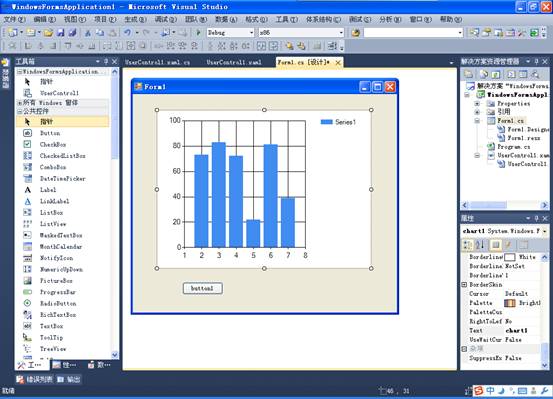This screenshot has width=553, height=399.
Task: Expand the 所有 Windows 窗体 toolbox group
Action: [x=20, y=103]
